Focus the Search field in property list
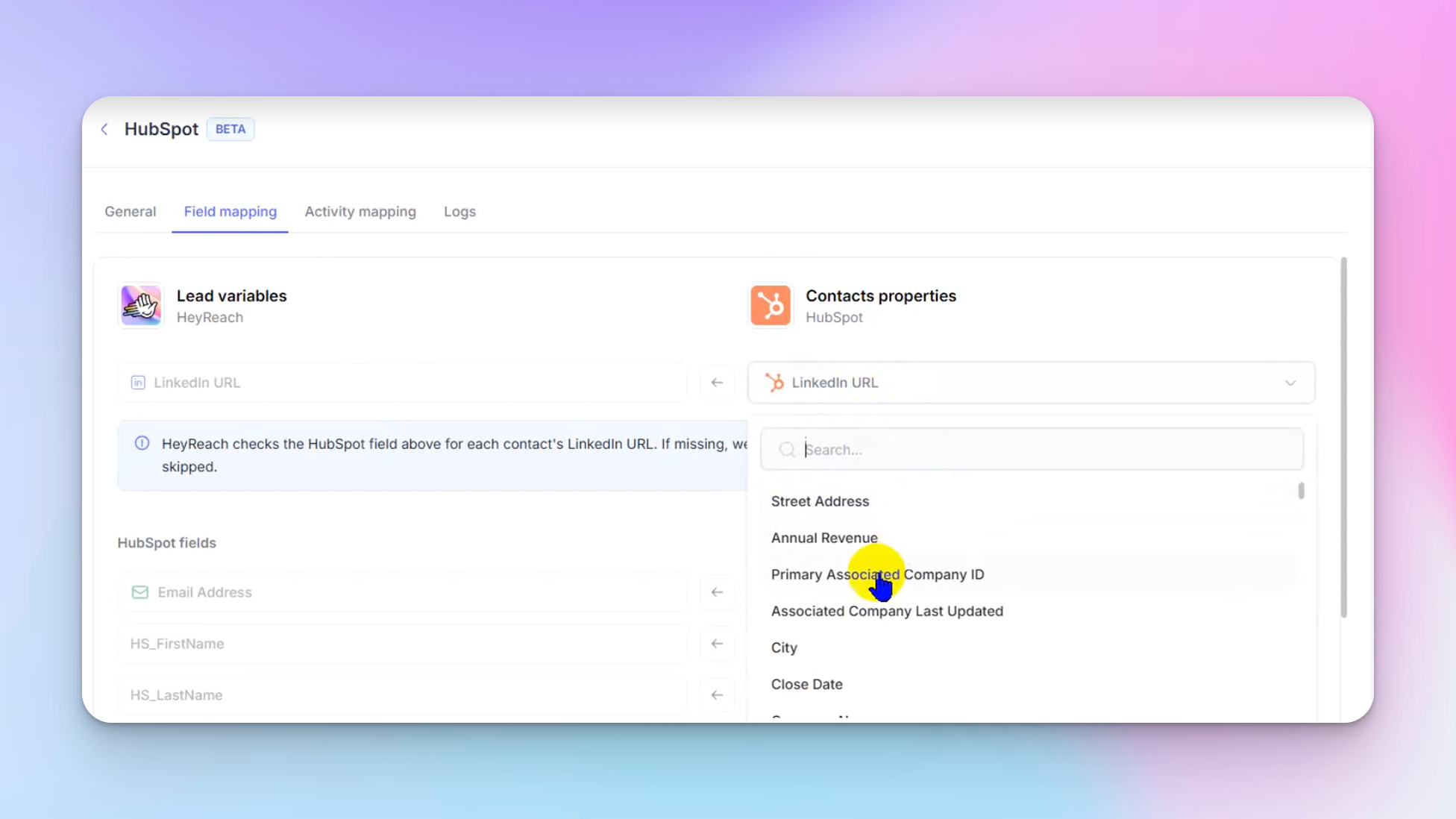The height and width of the screenshot is (819, 1456). pyautogui.click(x=1032, y=450)
